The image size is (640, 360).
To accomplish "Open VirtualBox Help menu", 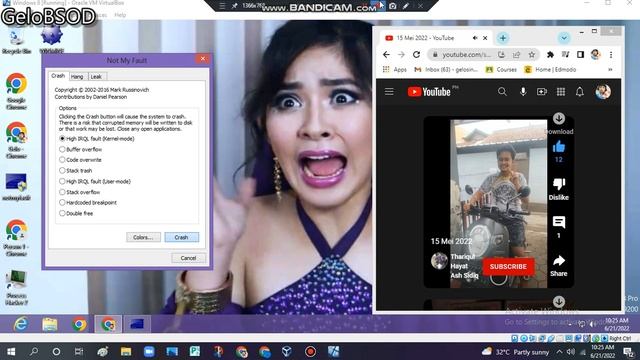I will click(120, 15).
